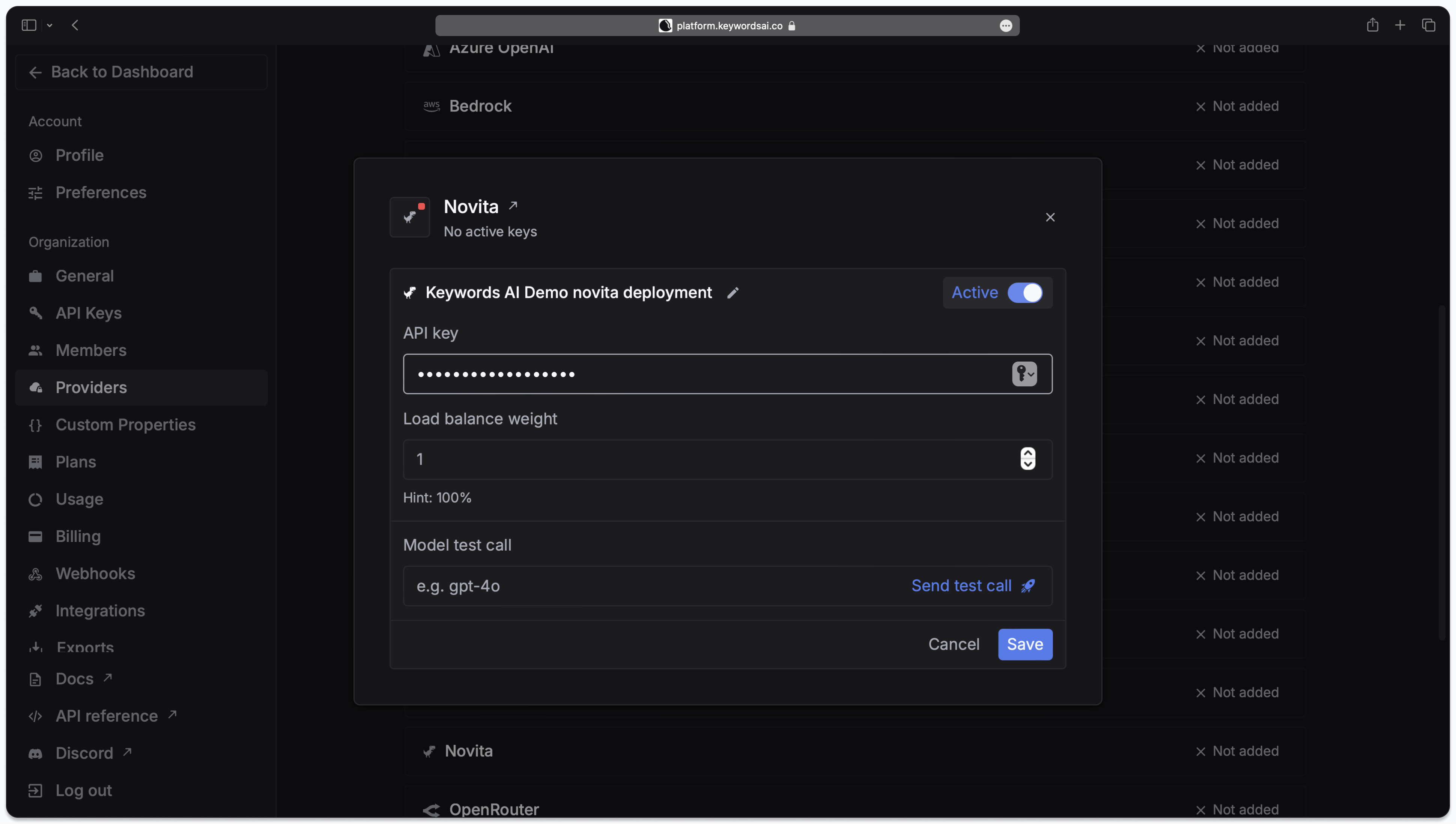
Task: Click the AWS icon beside Bedrock
Action: (x=432, y=107)
